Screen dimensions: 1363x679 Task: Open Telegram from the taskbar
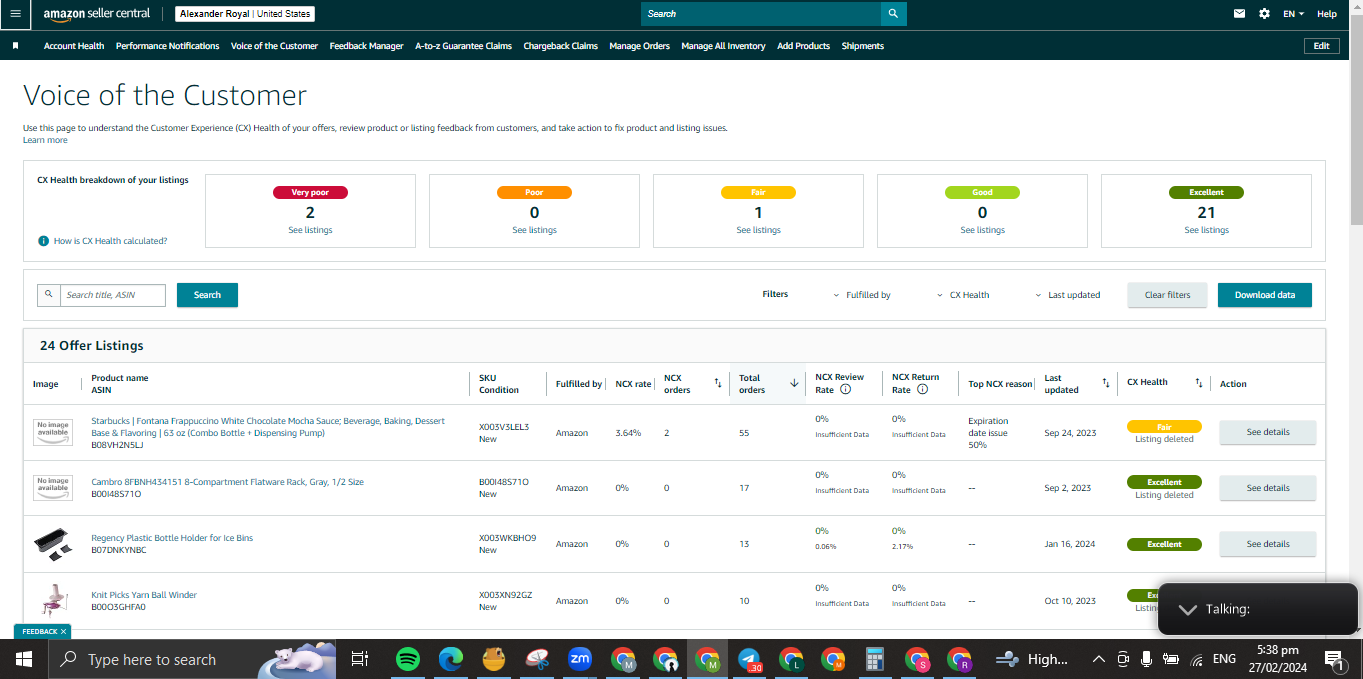[750, 659]
